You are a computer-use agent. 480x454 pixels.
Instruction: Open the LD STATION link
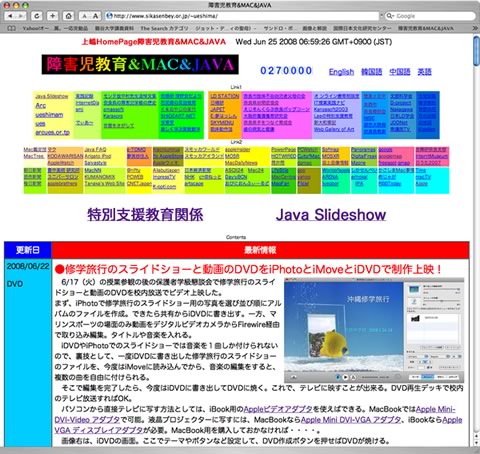(x=225, y=96)
